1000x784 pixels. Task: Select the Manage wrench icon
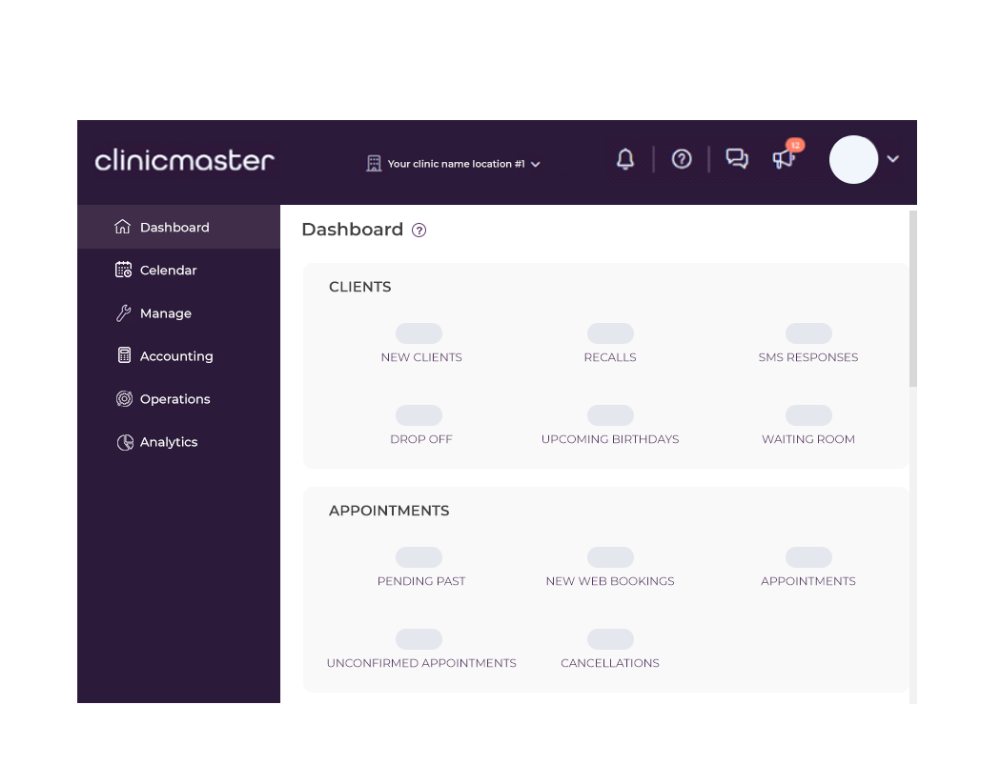coord(121,312)
